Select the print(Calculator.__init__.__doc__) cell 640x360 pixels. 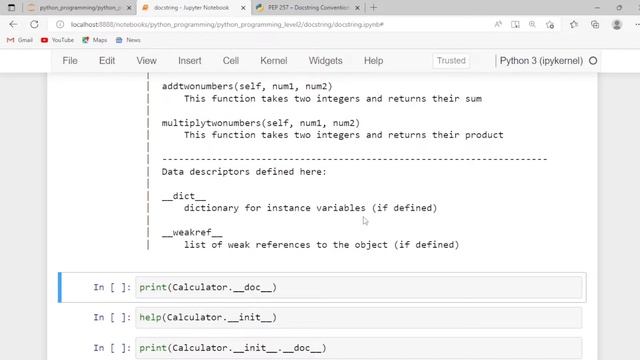pos(358,348)
